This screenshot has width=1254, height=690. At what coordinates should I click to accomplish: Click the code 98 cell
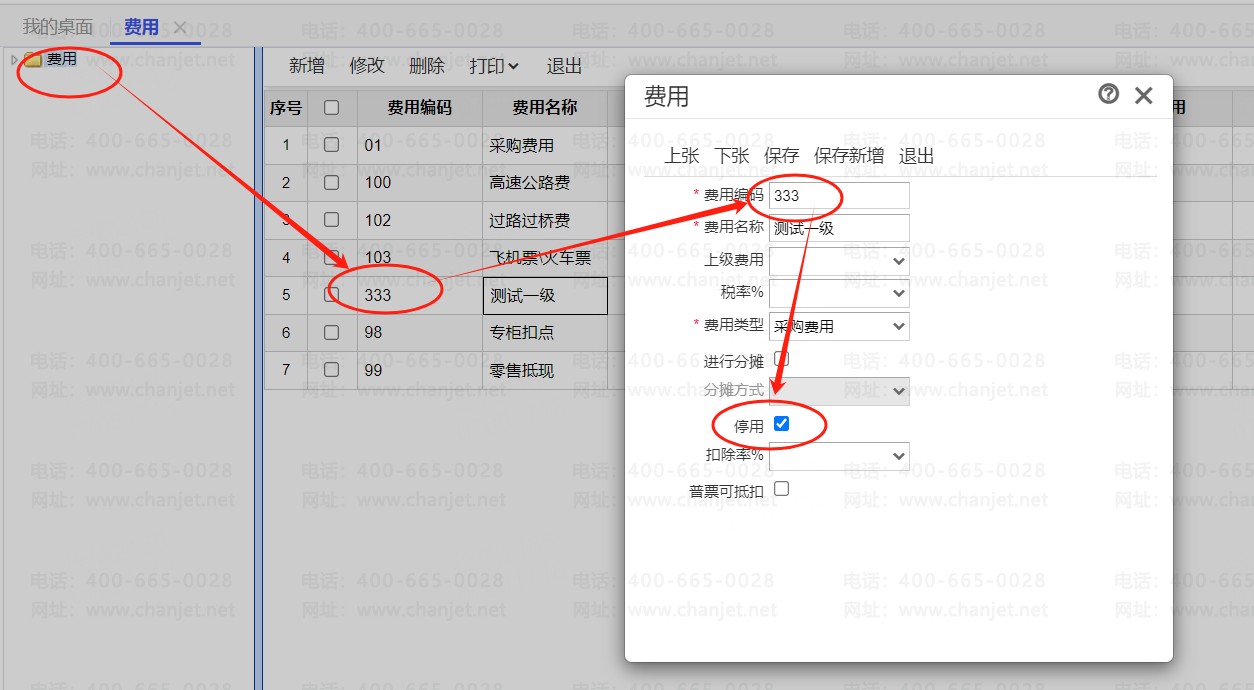(x=420, y=333)
